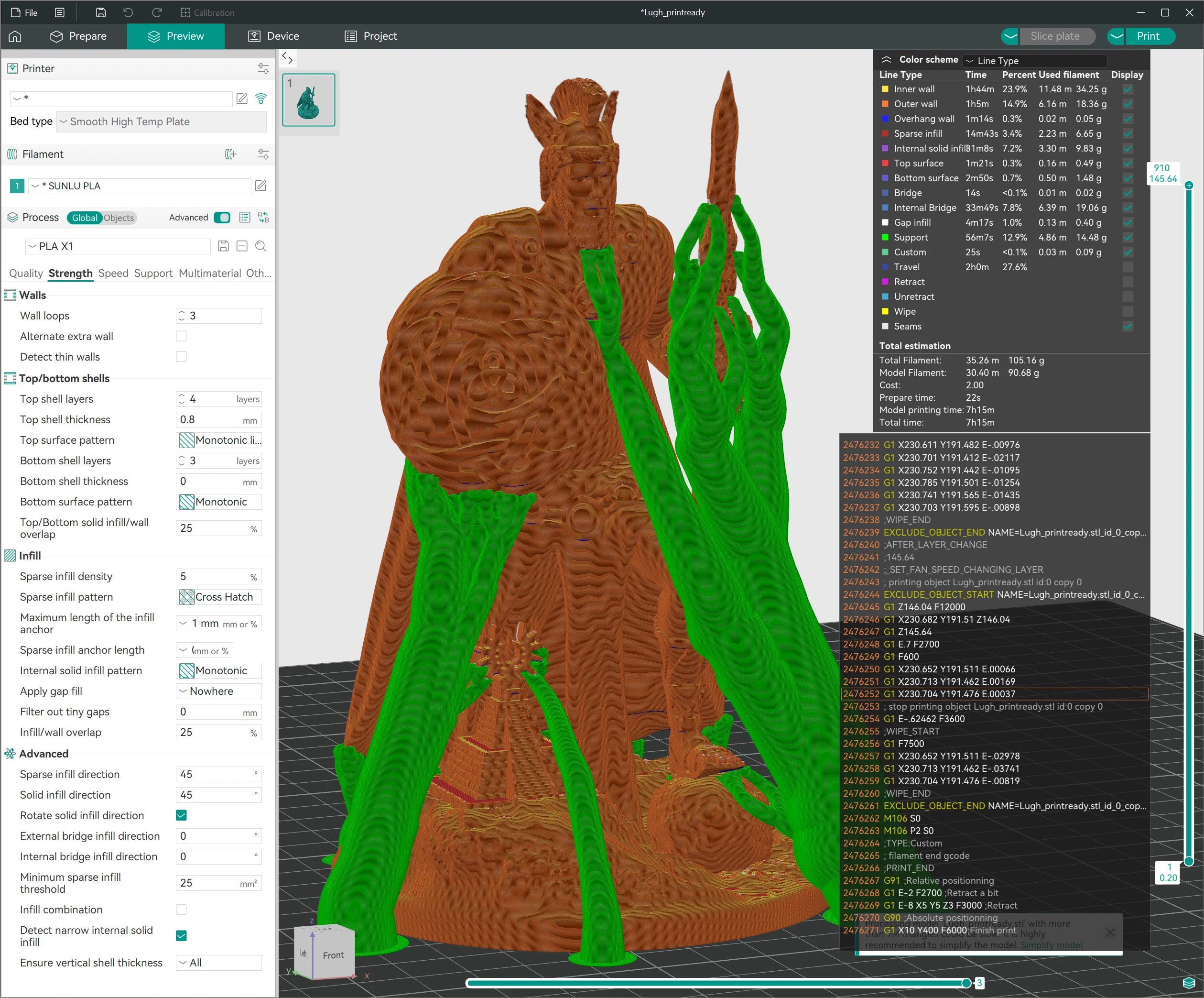The image size is (1204, 998).
Task: Click the save icon in top toolbar
Action: 101,12
